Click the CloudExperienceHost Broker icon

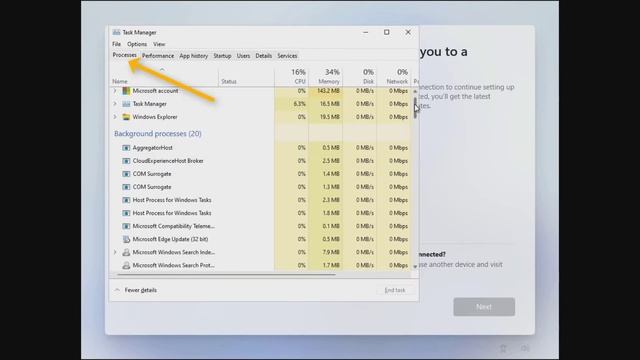point(126,161)
